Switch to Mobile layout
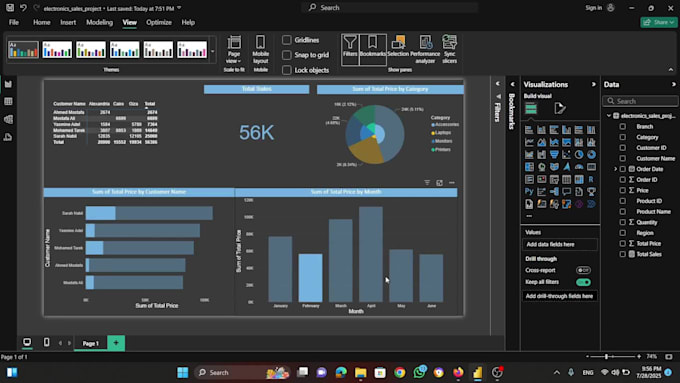Image resolution: width=680 pixels, height=383 pixels. coord(260,49)
